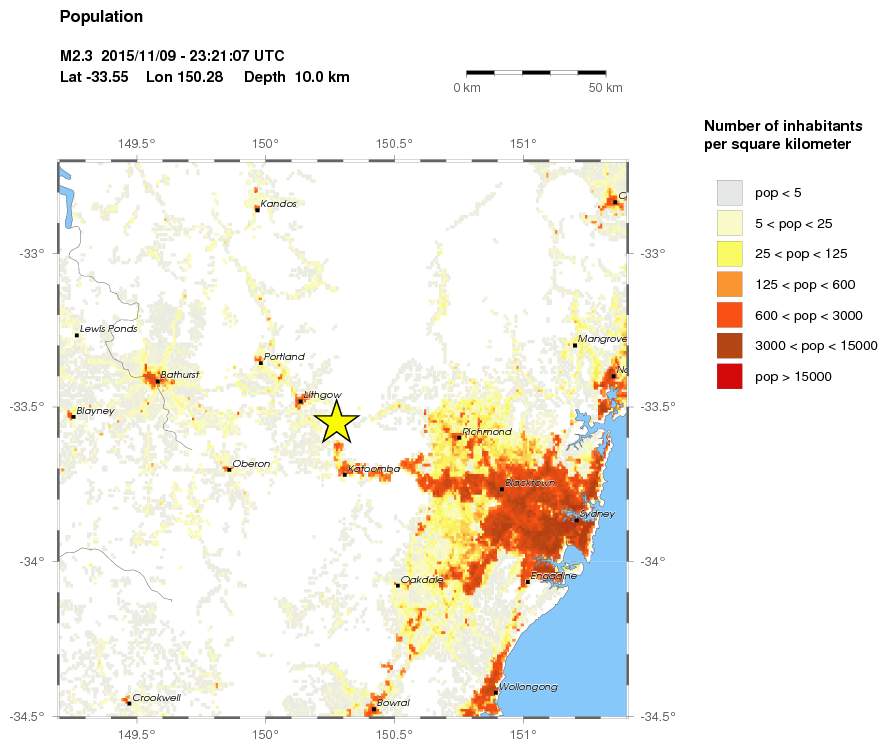Click the bright yellow '25 < pop < 125' swatch
The width and height of the screenshot is (888, 749).
[729, 254]
